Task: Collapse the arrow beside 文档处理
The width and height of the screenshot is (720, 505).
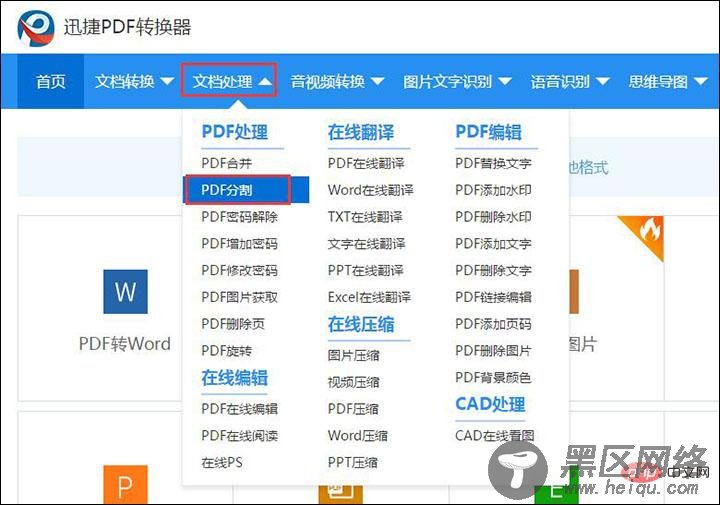Action: click(265, 82)
